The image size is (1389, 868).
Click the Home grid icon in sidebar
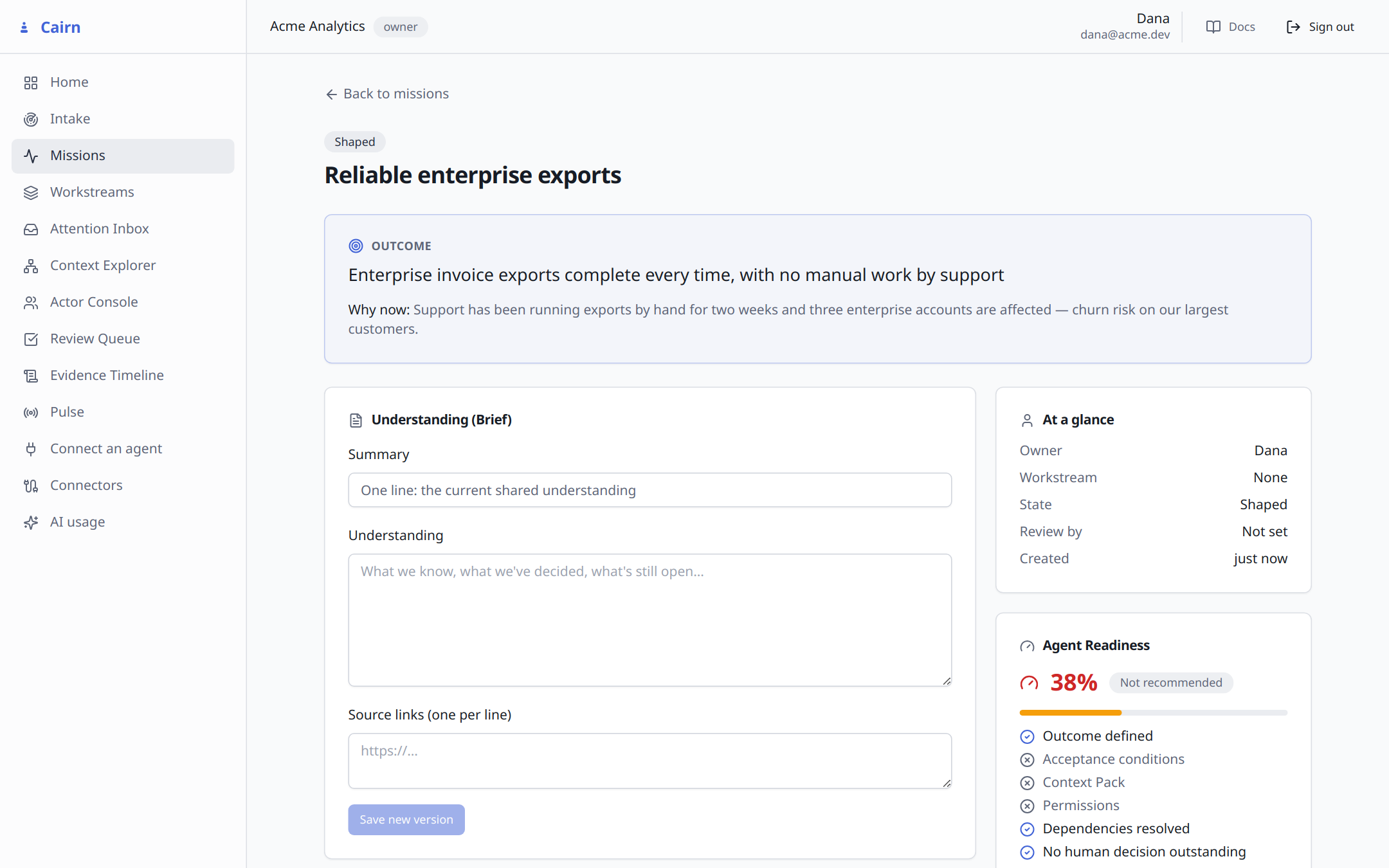[x=31, y=83]
